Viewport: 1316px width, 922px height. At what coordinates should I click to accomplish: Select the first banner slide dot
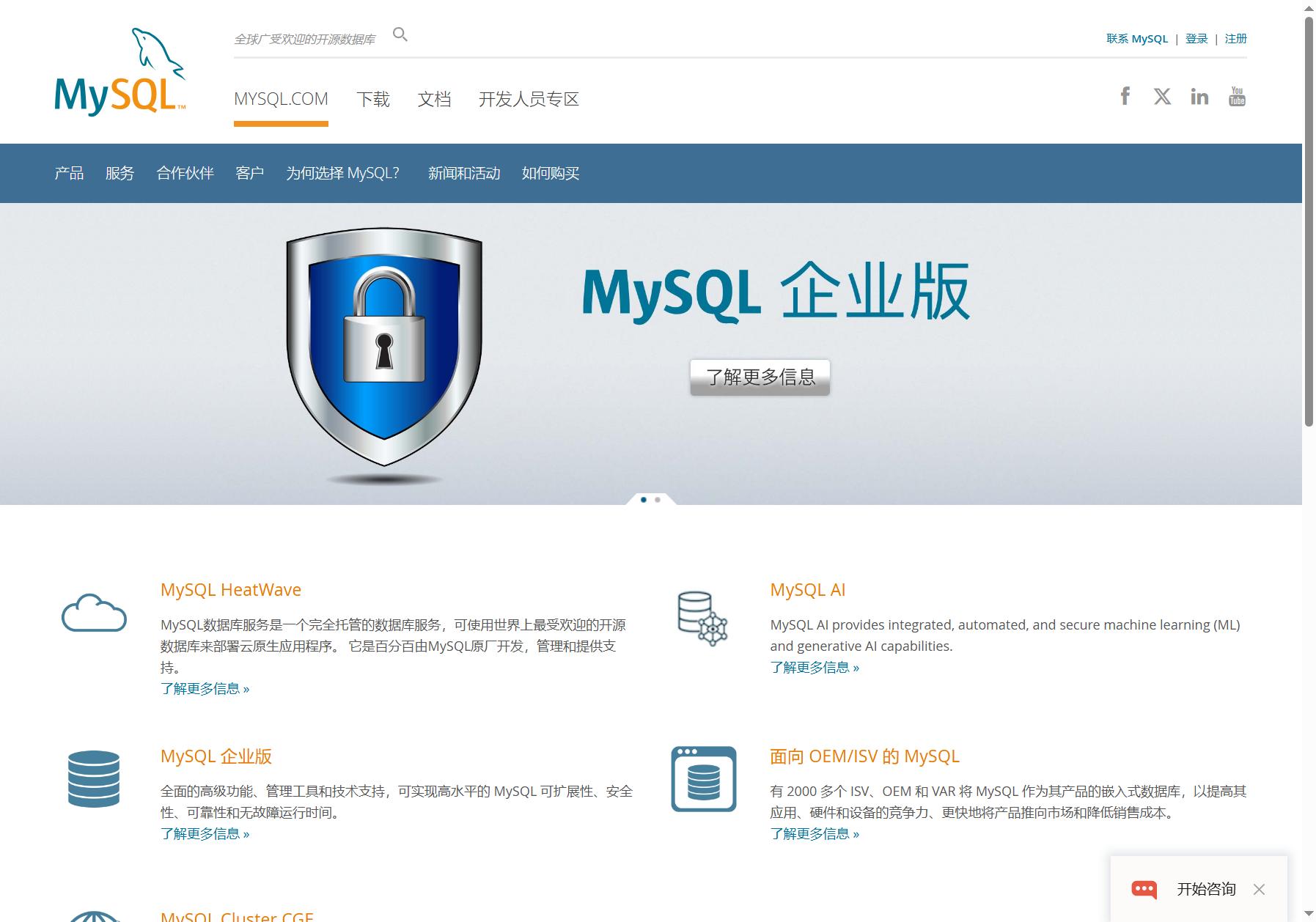644,500
